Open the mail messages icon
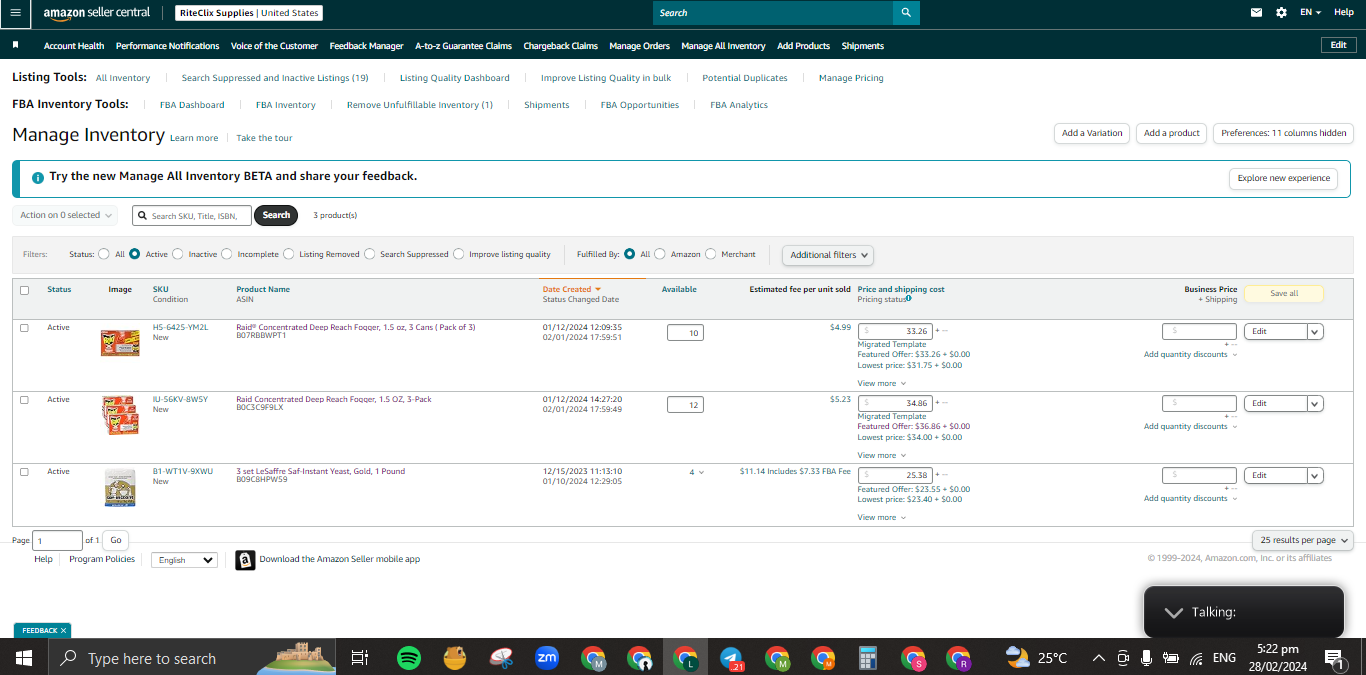 point(1257,13)
